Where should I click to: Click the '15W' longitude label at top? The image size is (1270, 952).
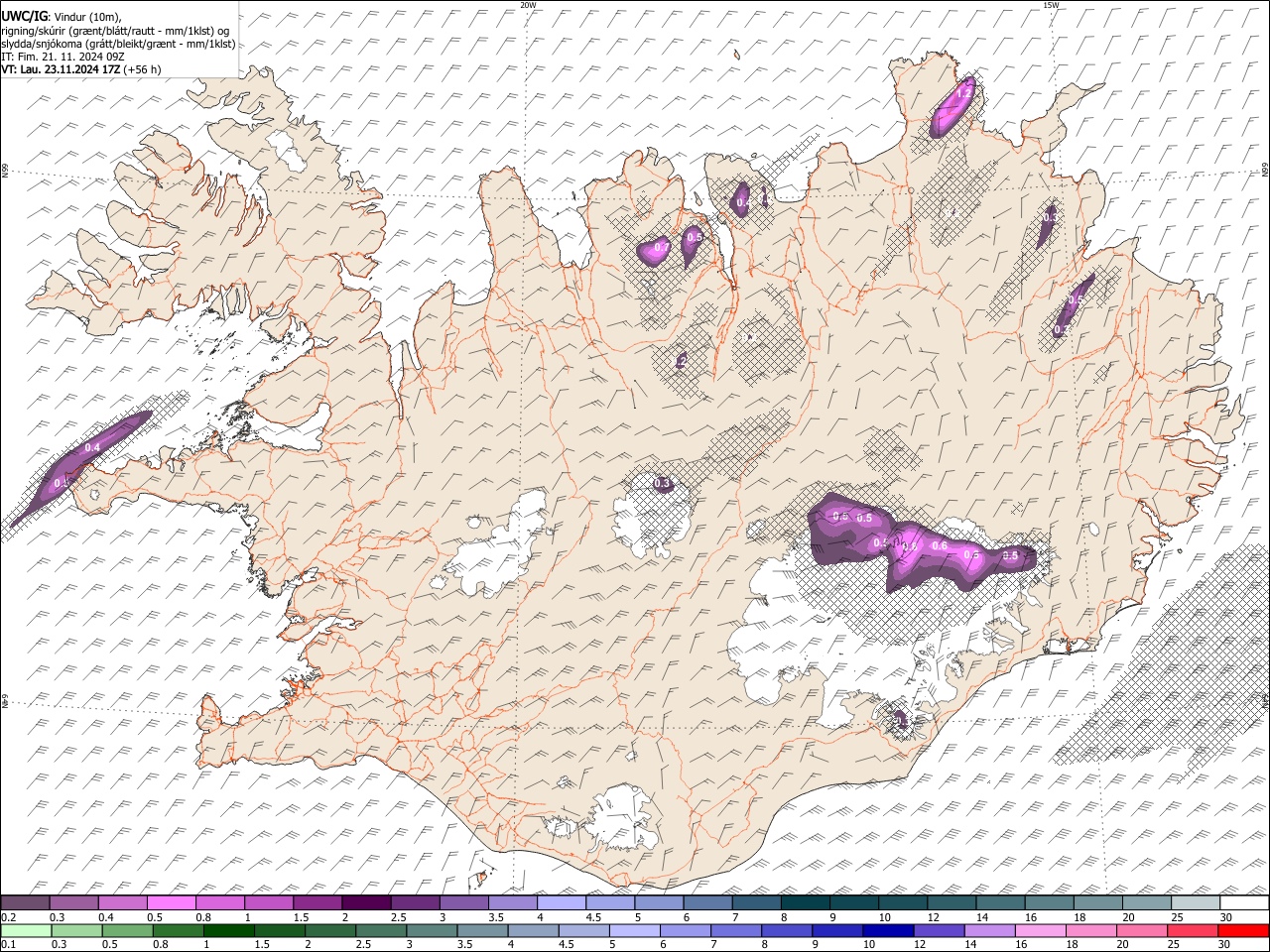click(1051, 5)
